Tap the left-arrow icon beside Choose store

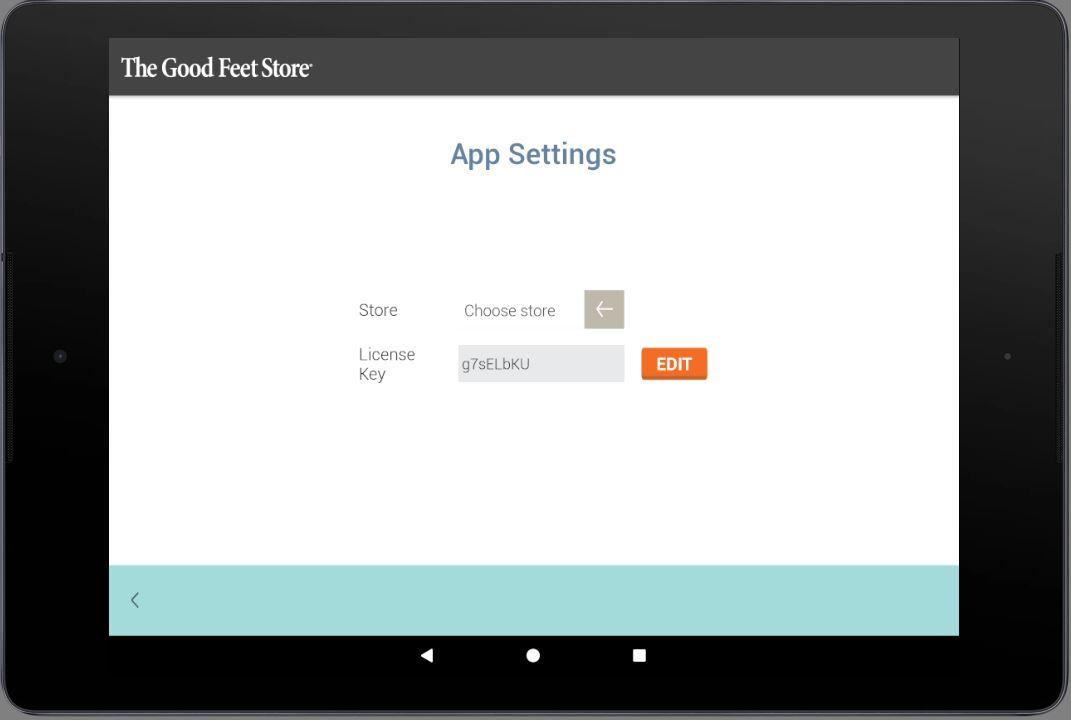[x=604, y=309]
